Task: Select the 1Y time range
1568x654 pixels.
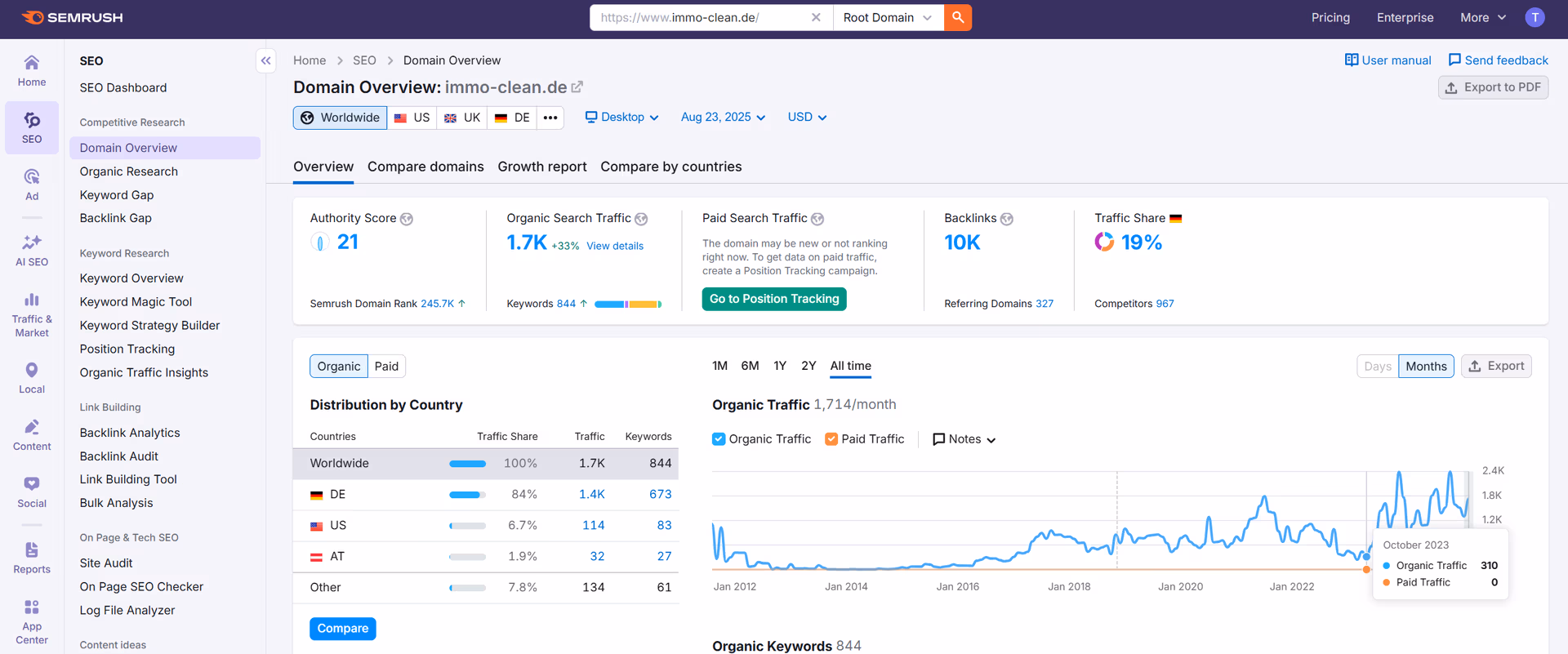Action: tap(780, 366)
